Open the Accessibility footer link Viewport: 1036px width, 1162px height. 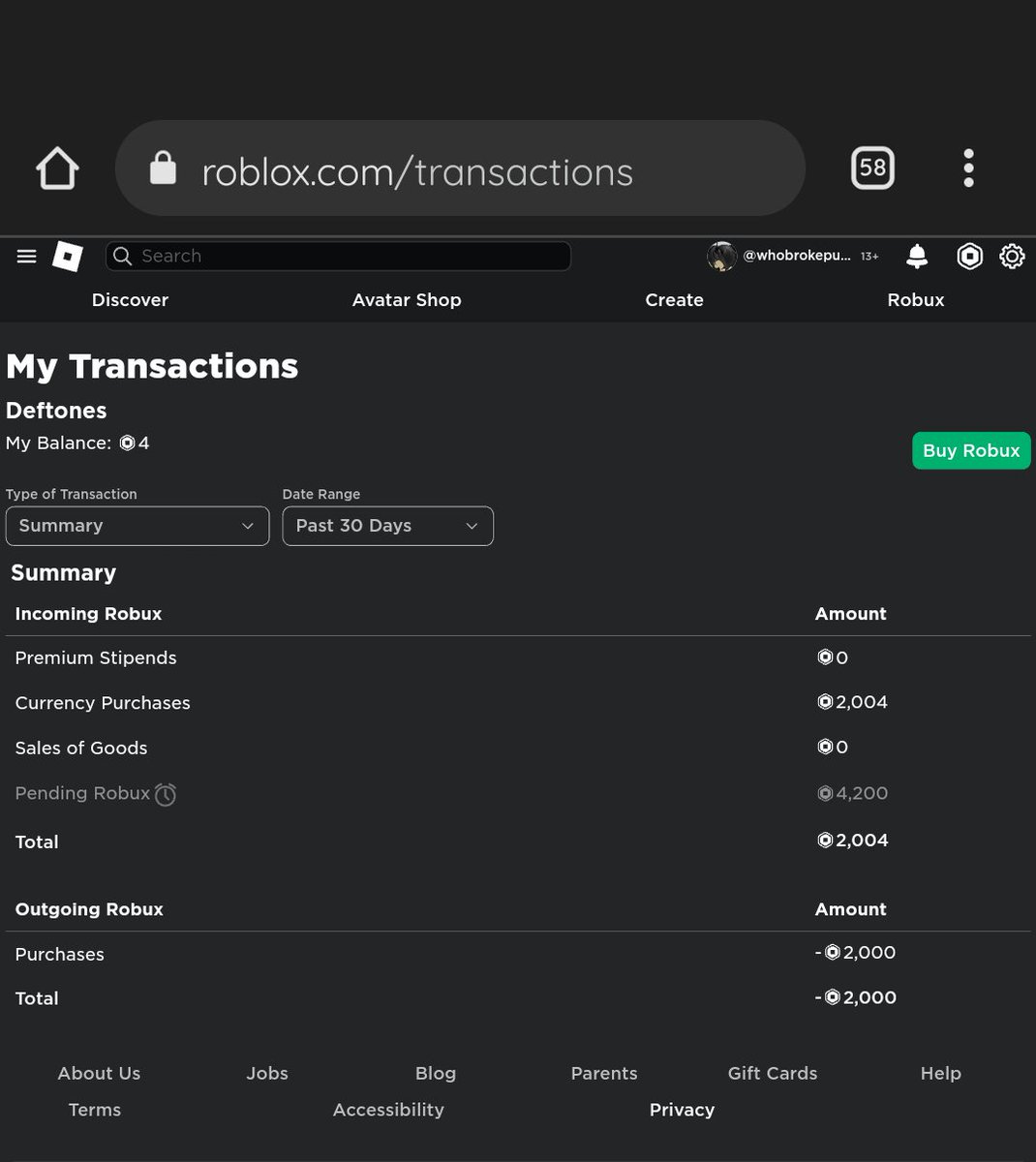coord(388,1110)
